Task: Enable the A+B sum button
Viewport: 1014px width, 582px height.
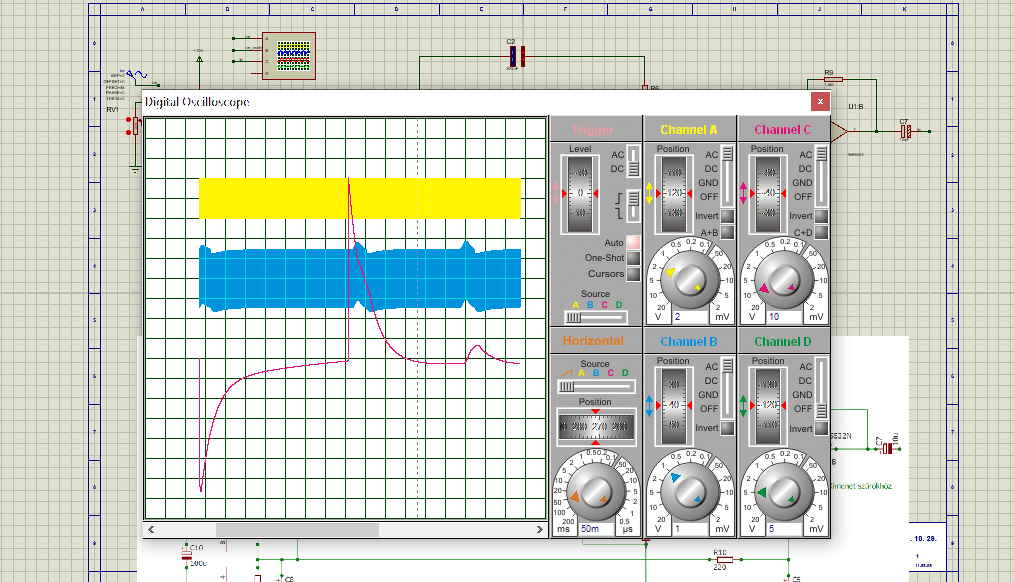Action: pos(727,232)
